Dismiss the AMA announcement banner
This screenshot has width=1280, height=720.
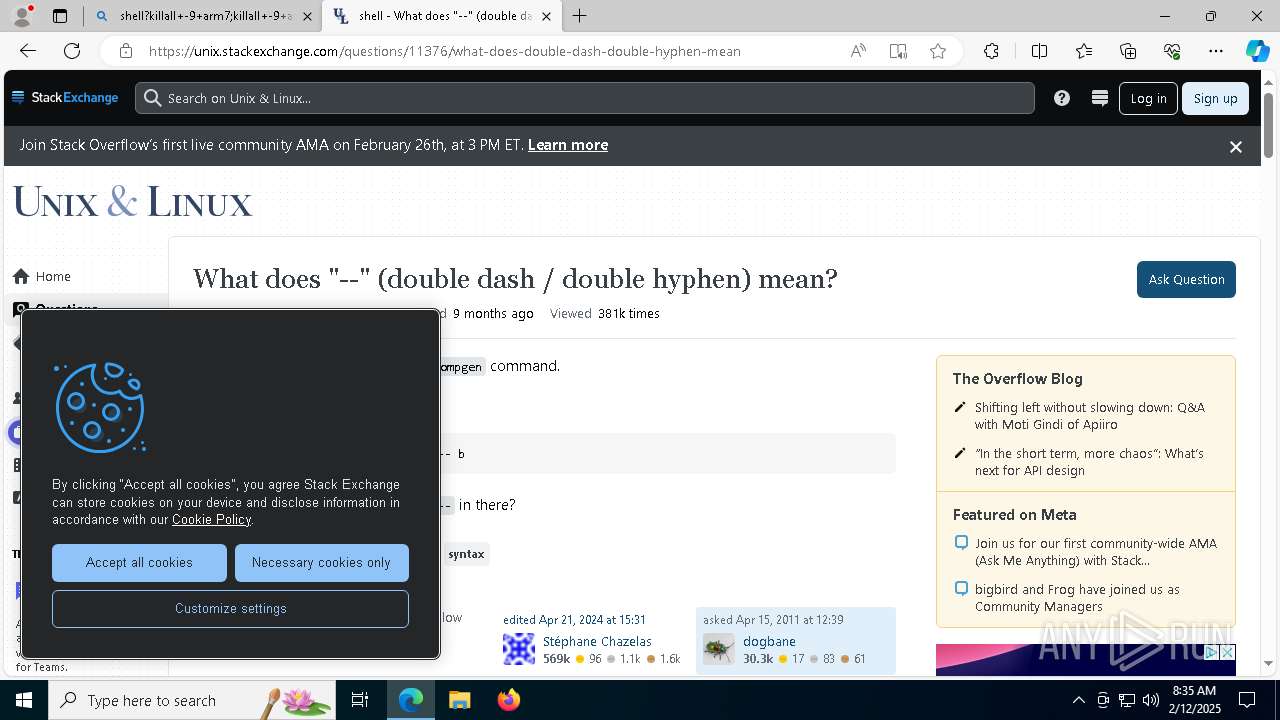pos(1236,146)
